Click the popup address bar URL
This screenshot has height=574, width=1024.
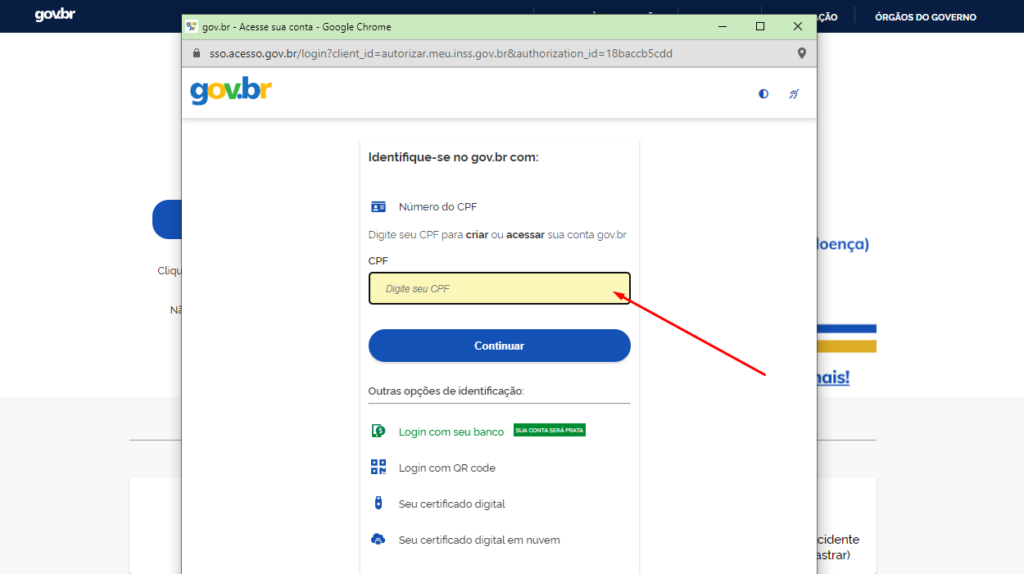(441, 54)
